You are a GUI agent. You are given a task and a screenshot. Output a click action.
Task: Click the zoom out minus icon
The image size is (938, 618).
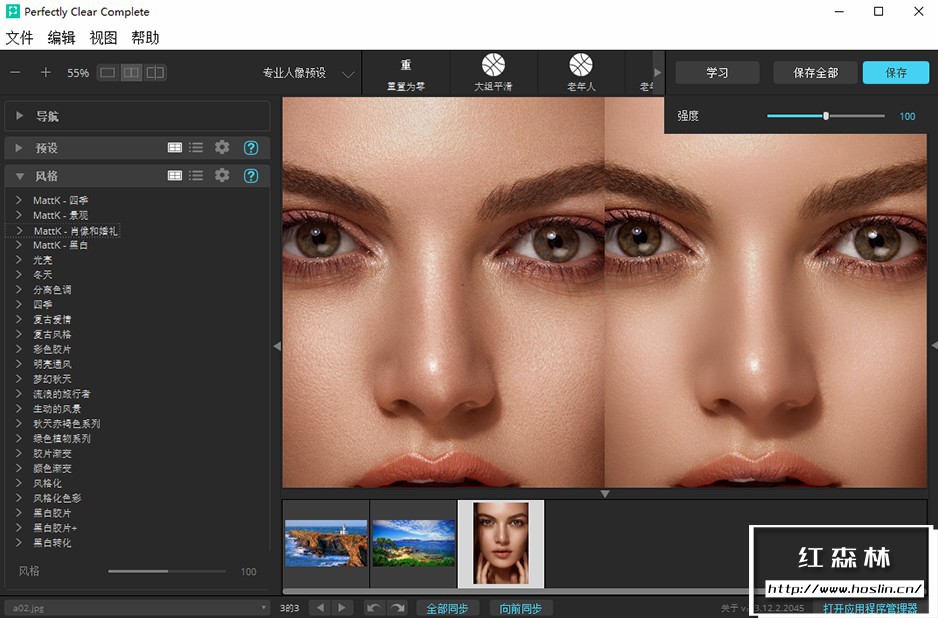15,73
